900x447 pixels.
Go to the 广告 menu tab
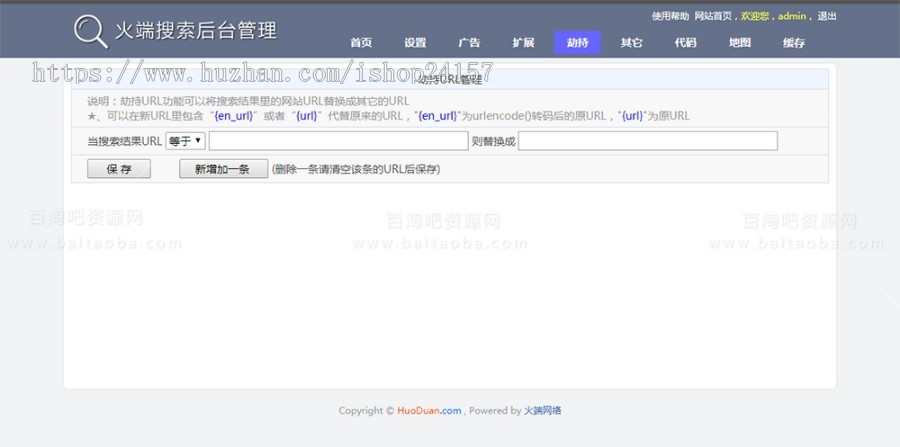pos(469,42)
